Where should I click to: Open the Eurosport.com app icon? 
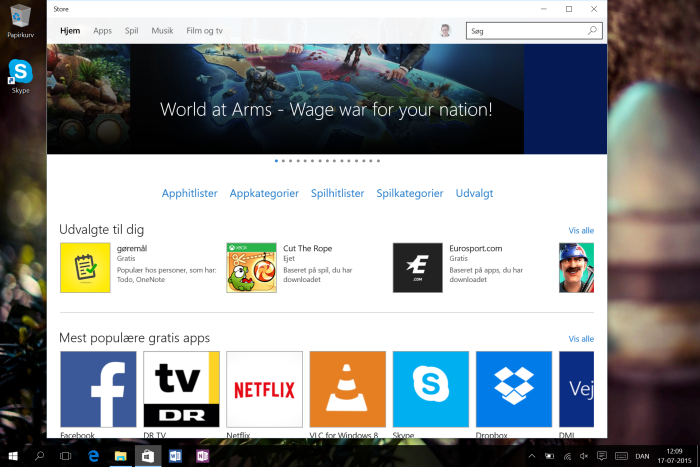pos(417,268)
